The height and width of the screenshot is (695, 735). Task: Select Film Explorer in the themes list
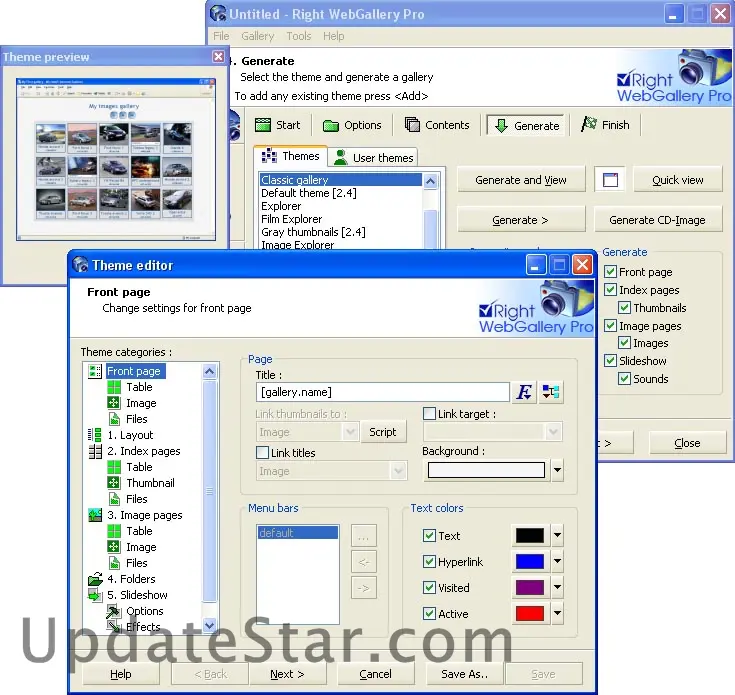pyautogui.click(x=292, y=219)
